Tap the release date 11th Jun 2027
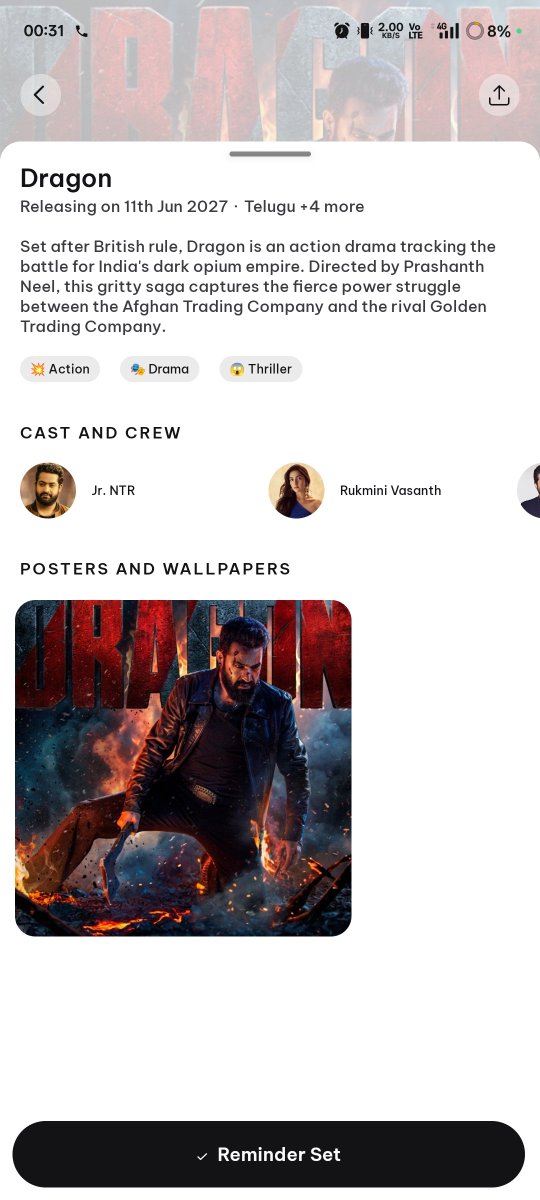This screenshot has height=1200, width=540. (x=176, y=207)
